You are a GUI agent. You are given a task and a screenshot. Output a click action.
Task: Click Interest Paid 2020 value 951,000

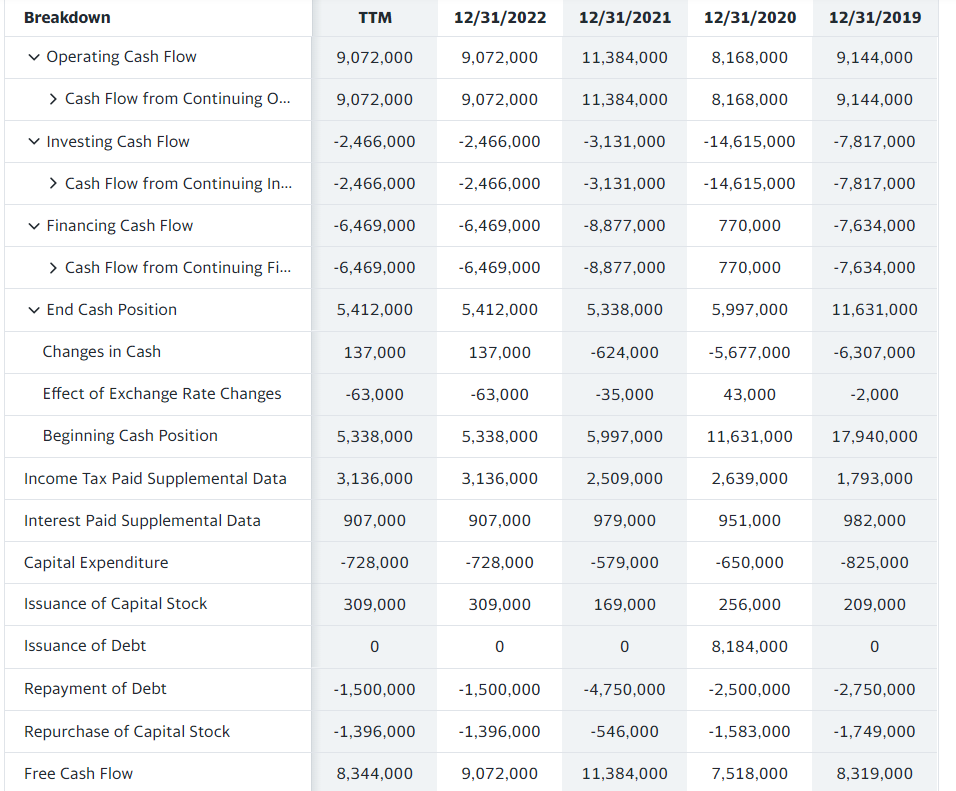click(750, 521)
